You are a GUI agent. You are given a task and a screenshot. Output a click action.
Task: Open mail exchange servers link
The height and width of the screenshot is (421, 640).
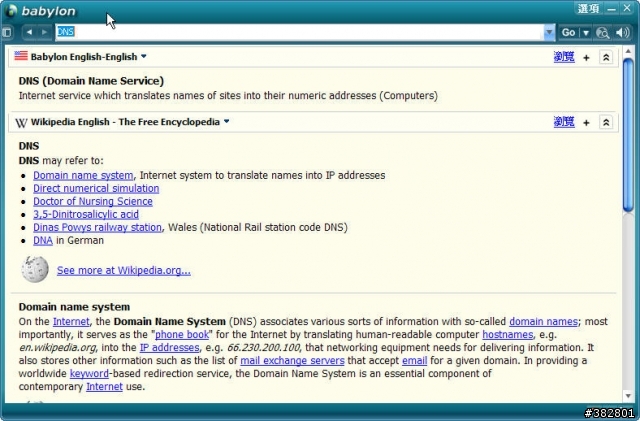[x=292, y=361]
